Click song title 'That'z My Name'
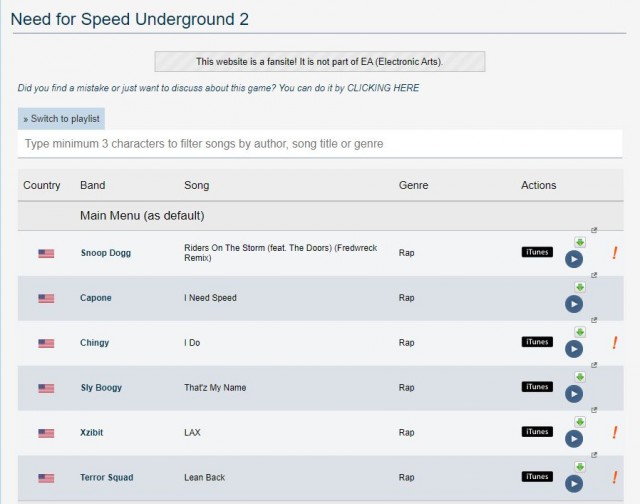This screenshot has width=640, height=504. click(215, 388)
